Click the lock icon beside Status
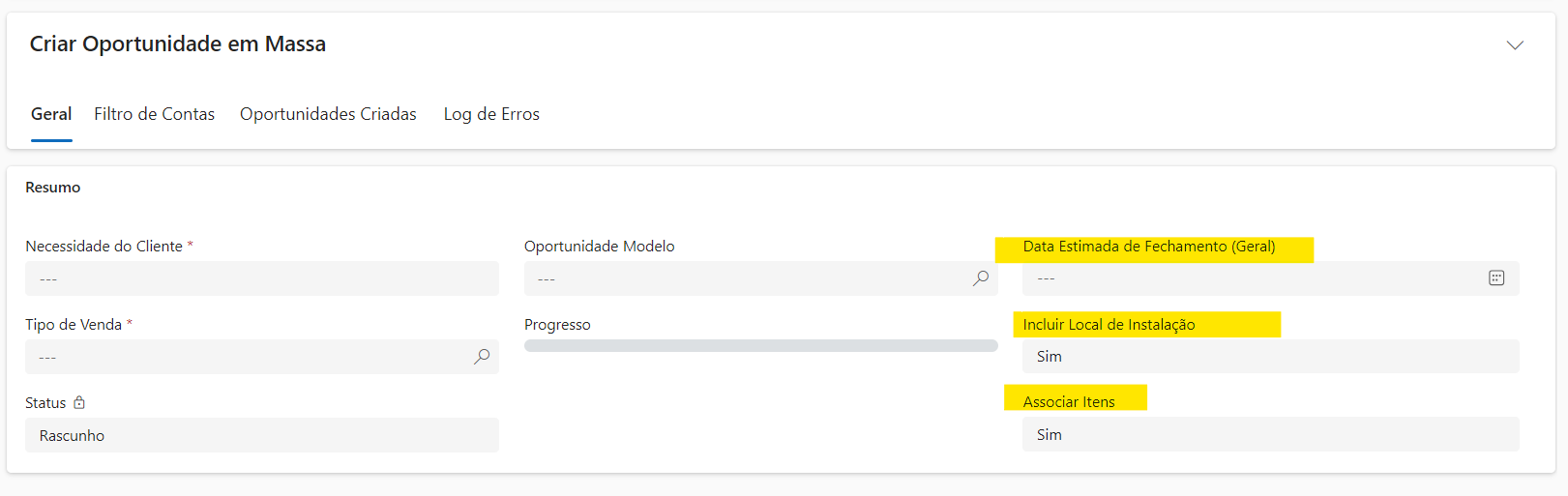The image size is (1568, 496). coord(79,402)
